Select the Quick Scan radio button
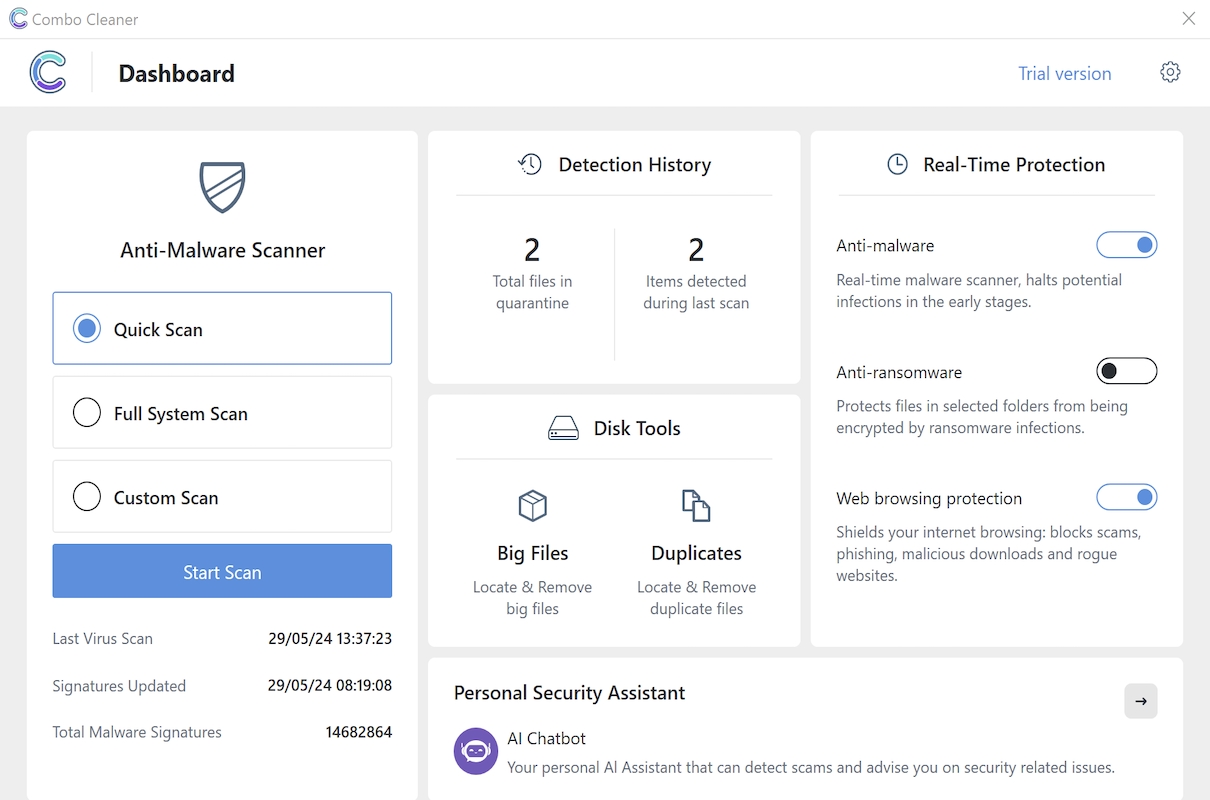Screen dimensions: 1210x800 click(x=87, y=329)
